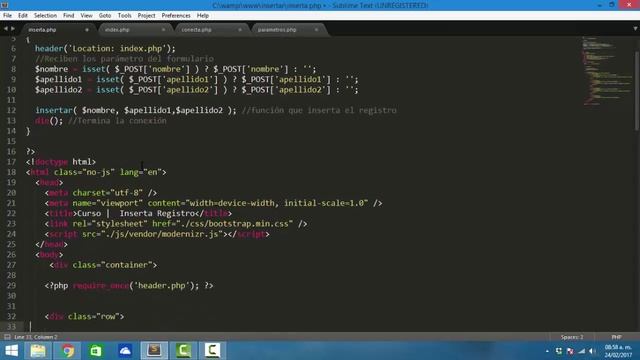Click the require_once header.php line
The image size is (640, 360).
tap(129, 286)
